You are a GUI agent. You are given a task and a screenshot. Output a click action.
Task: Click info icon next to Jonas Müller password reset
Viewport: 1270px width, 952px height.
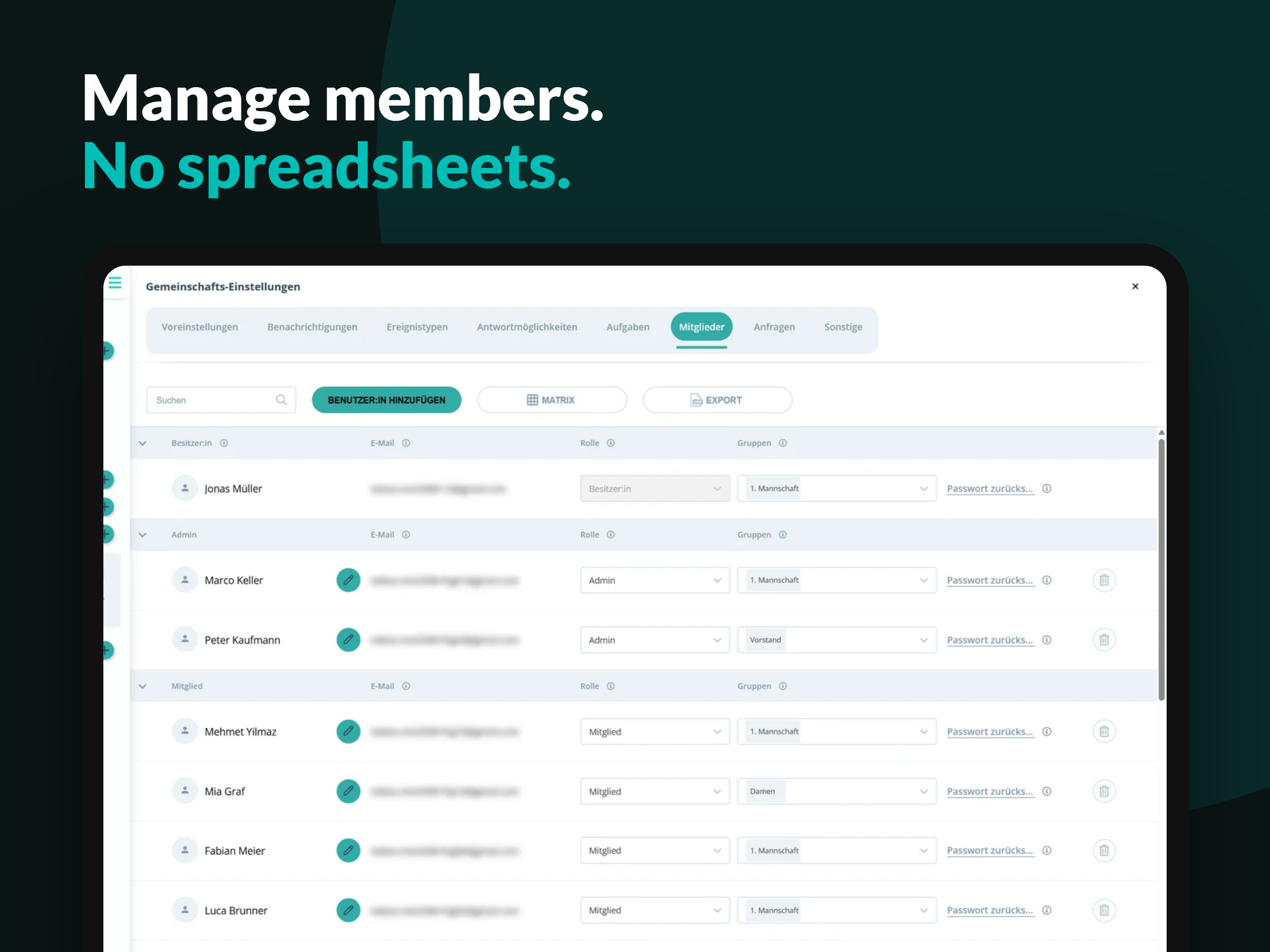tap(1047, 489)
